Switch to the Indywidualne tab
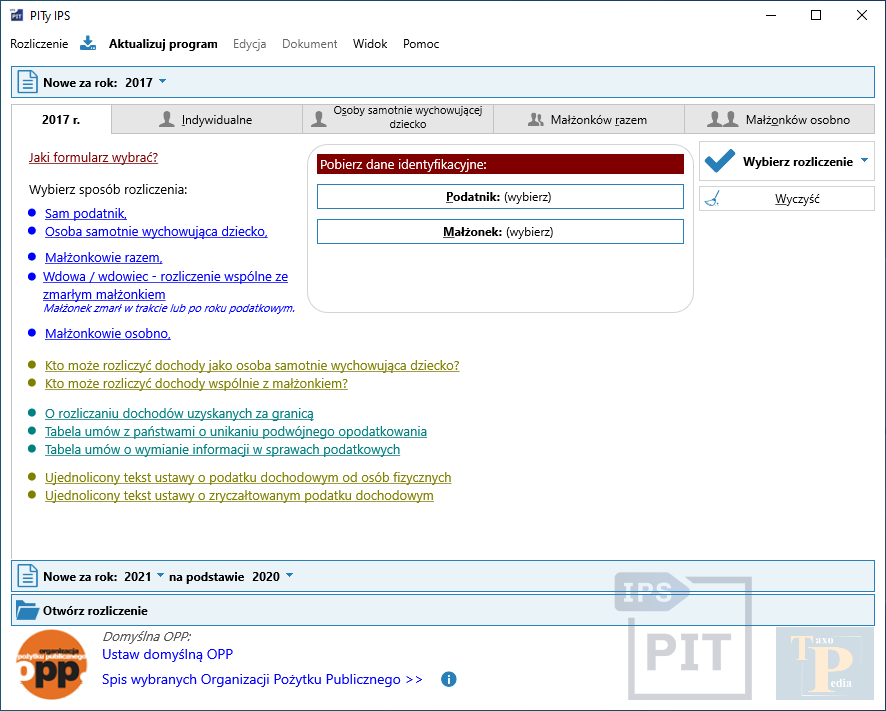 pyautogui.click(x=206, y=120)
